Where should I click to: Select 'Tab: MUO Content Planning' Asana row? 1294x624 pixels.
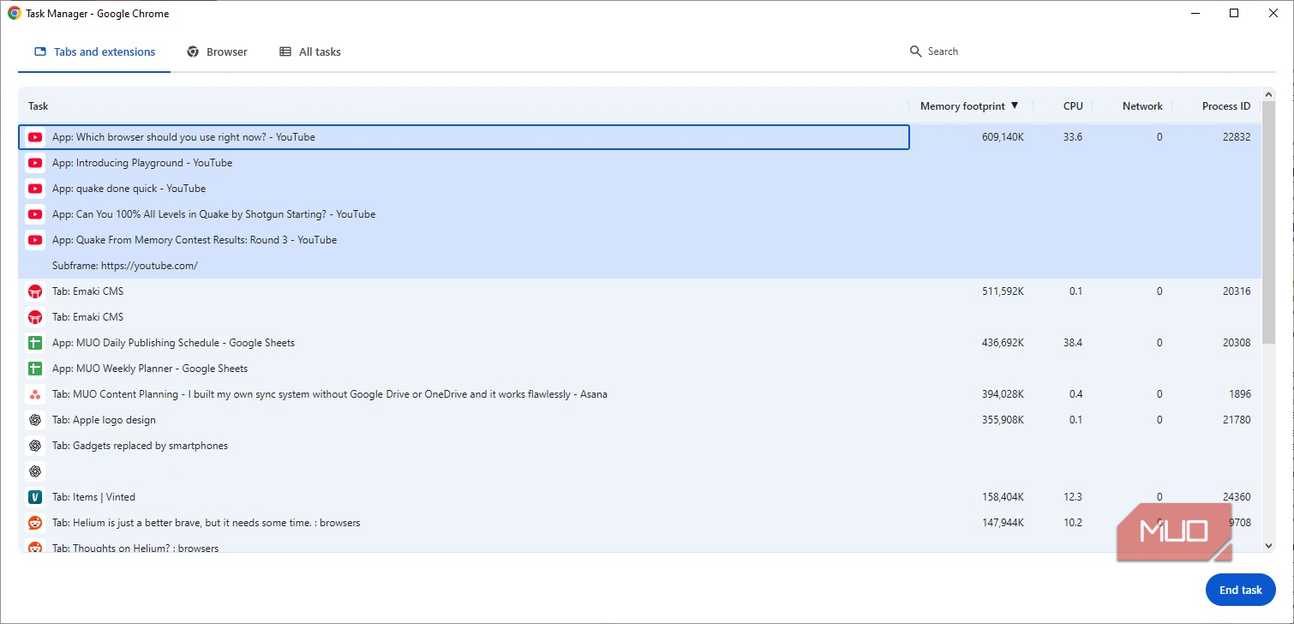click(x=640, y=394)
